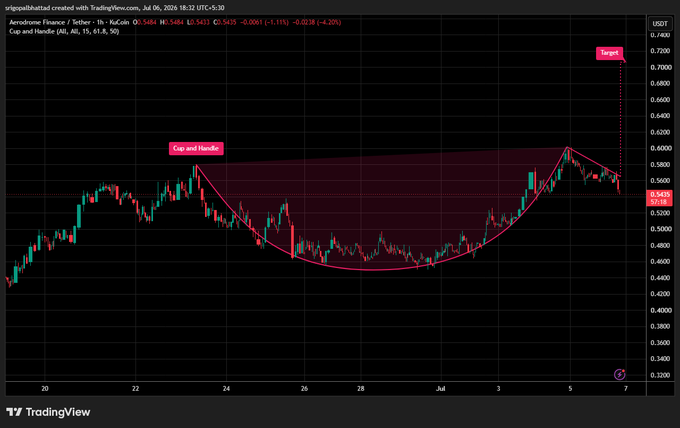This screenshot has width=680, height=428.
Task: Click the 0.6000 price axis label
Action: (x=661, y=148)
